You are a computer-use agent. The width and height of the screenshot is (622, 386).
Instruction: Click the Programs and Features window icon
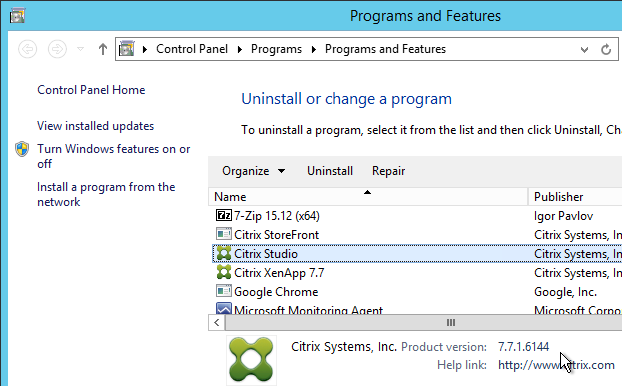[17, 16]
